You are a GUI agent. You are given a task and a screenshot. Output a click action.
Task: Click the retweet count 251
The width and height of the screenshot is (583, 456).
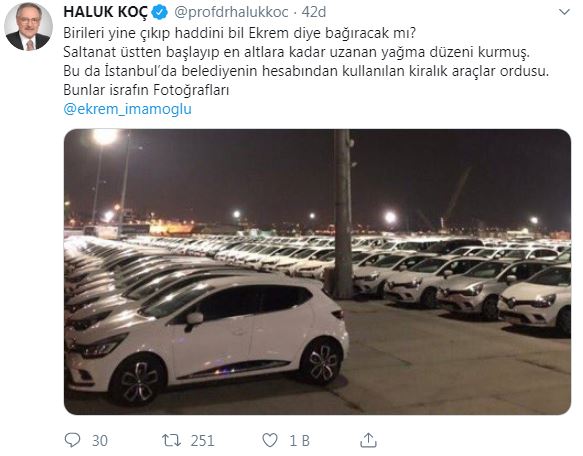click(203, 441)
